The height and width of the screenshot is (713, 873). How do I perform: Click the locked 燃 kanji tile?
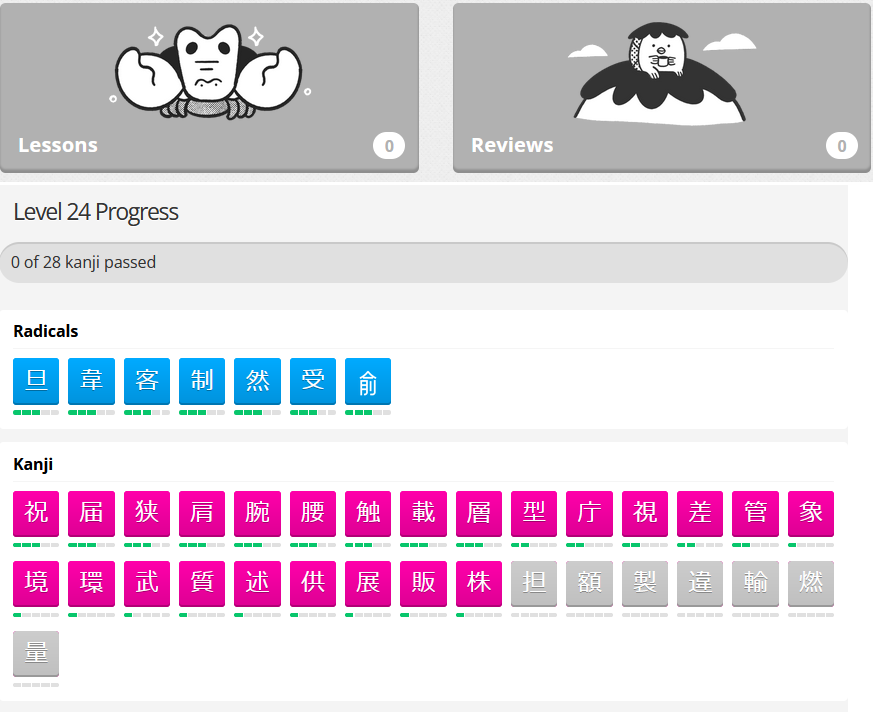point(811,584)
